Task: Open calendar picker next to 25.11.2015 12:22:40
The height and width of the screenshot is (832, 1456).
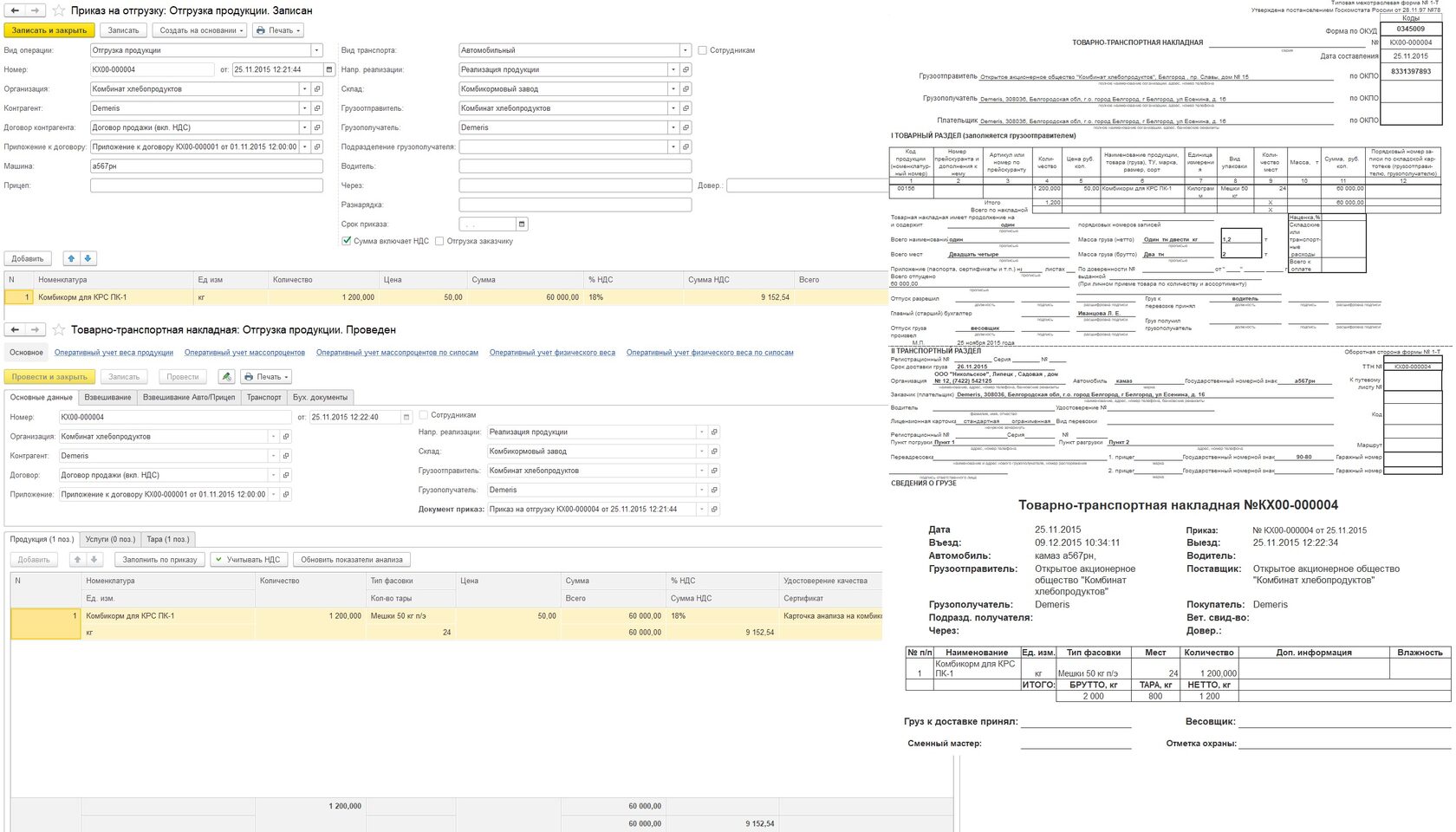Action: (406, 417)
